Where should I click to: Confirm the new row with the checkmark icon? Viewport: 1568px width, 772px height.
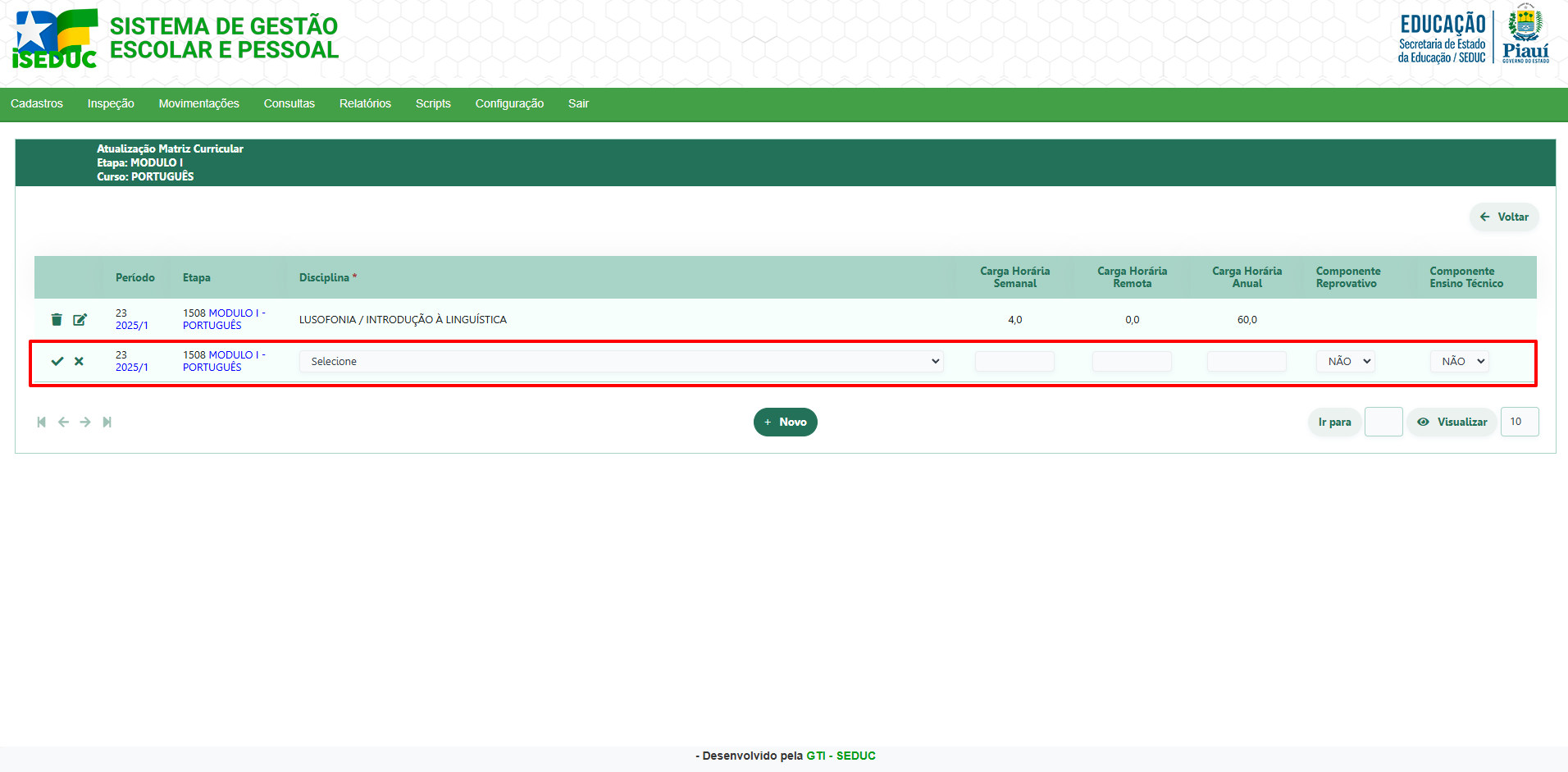pyautogui.click(x=57, y=361)
